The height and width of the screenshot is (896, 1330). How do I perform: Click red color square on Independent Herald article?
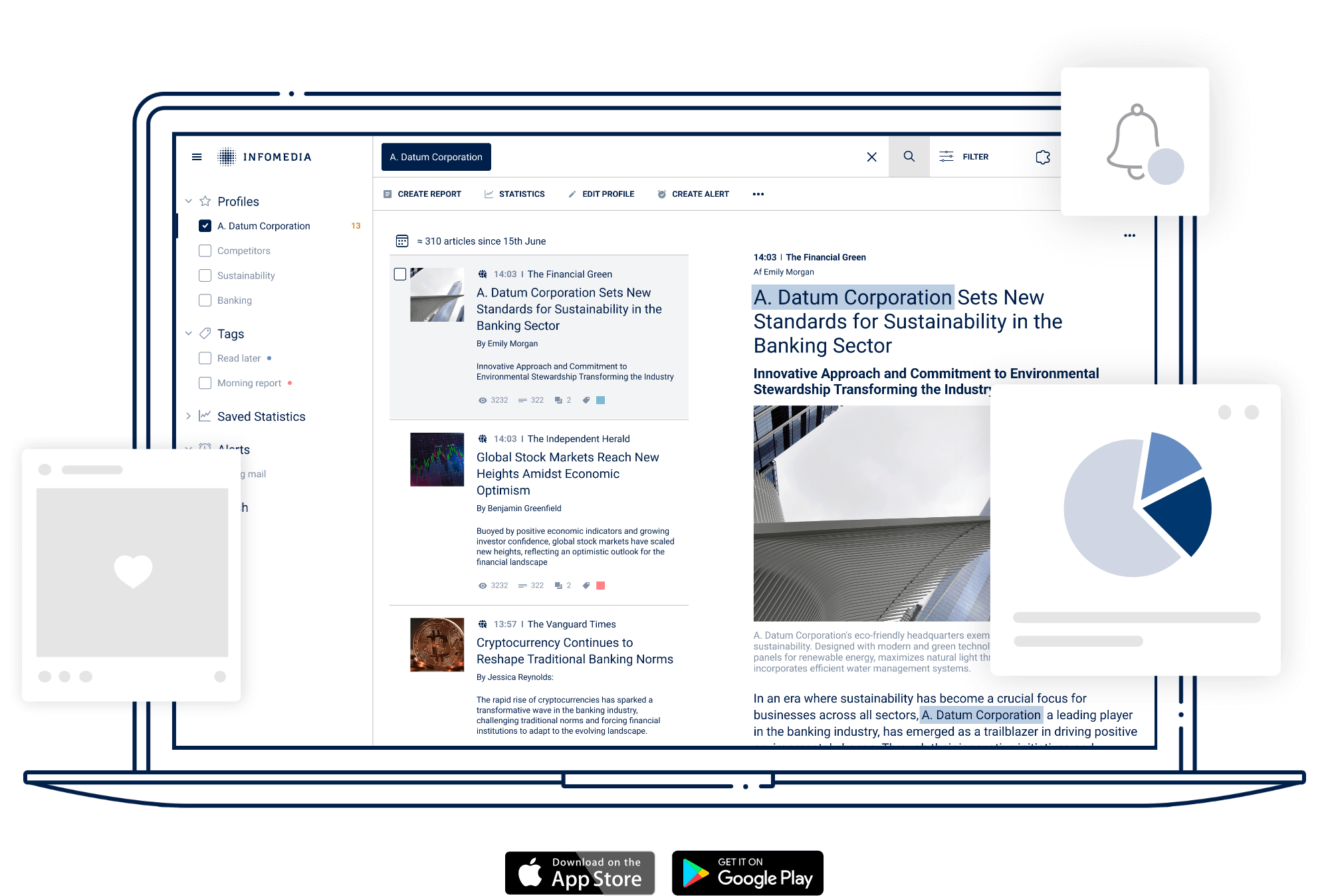[x=601, y=586]
